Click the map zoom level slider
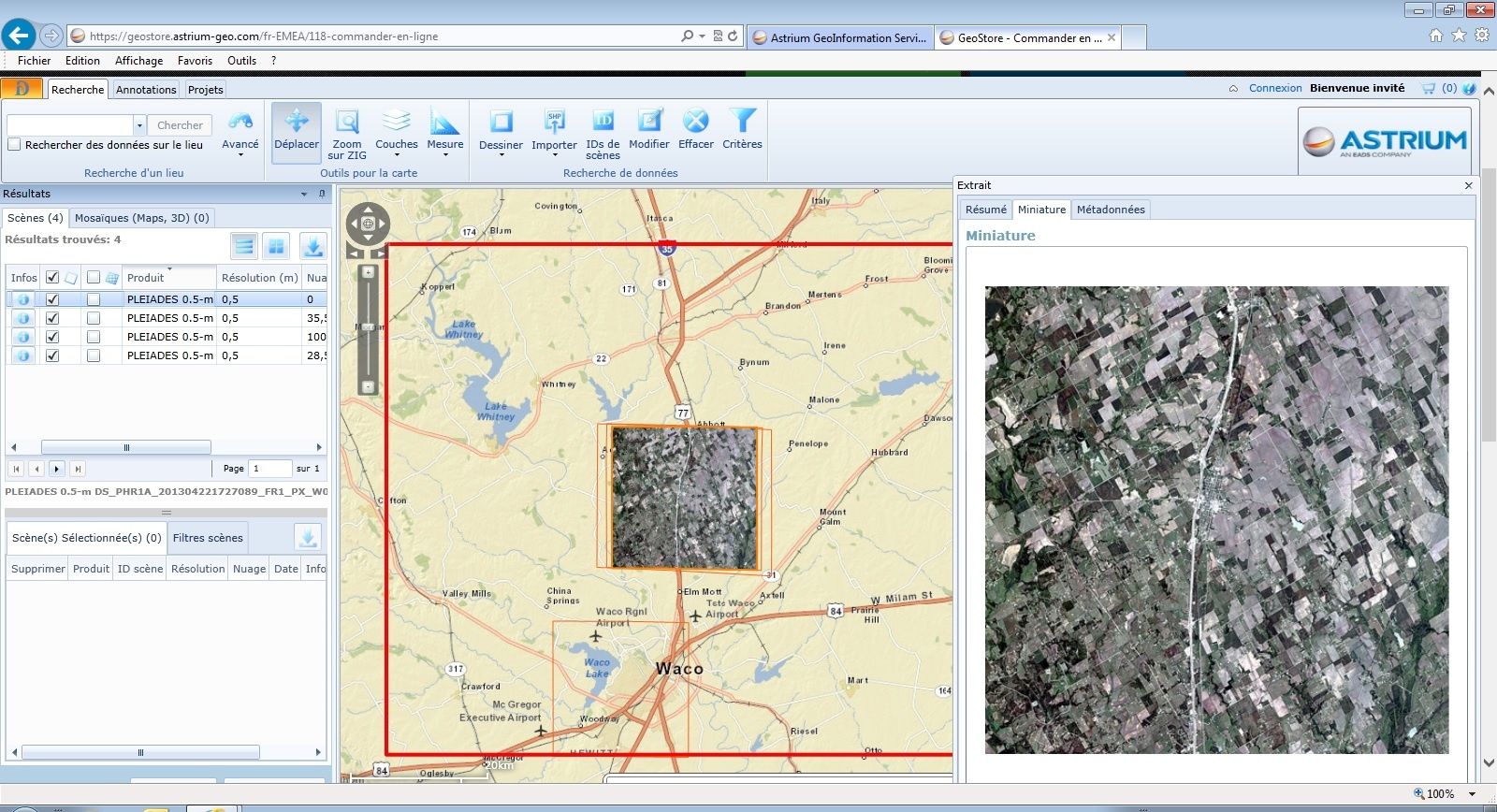 point(369,327)
